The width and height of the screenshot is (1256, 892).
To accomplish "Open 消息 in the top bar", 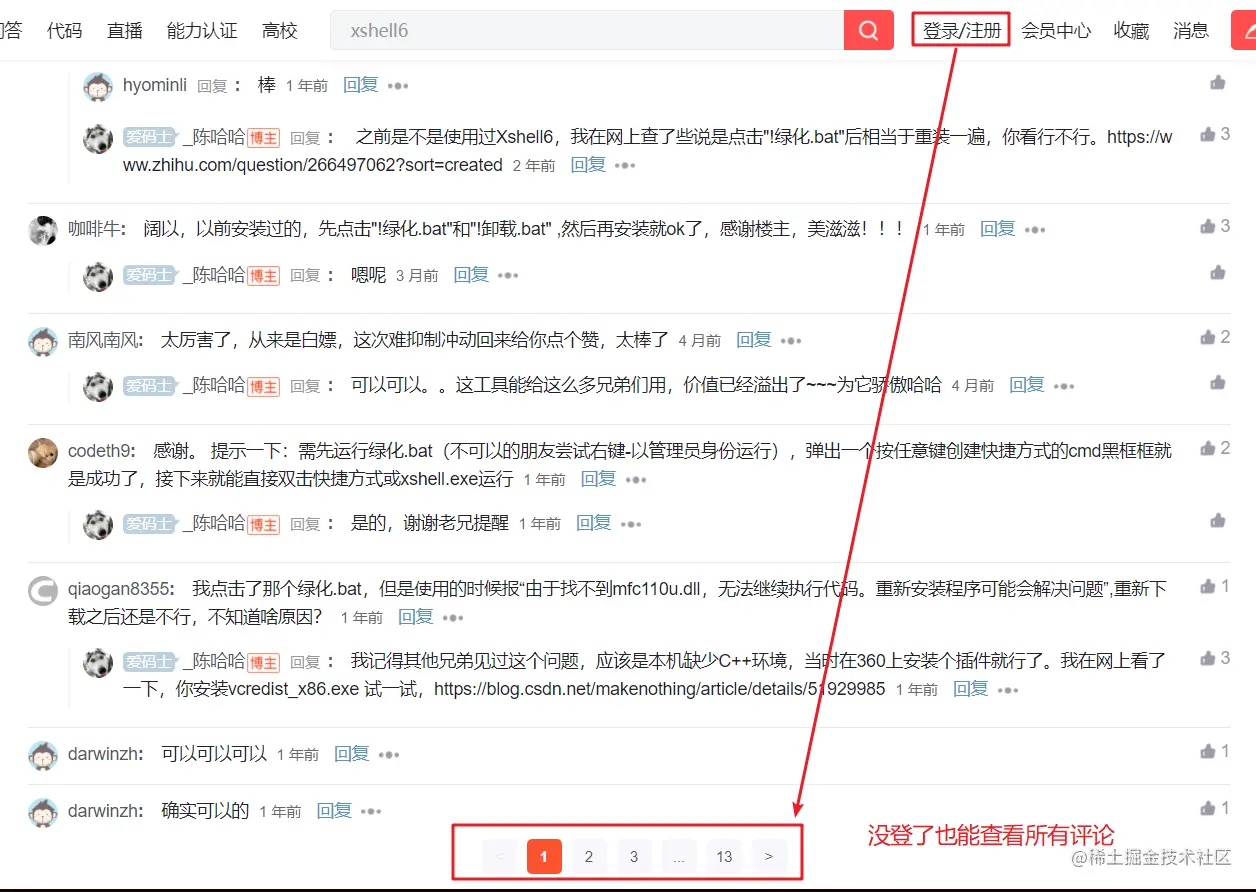I will (x=1191, y=30).
